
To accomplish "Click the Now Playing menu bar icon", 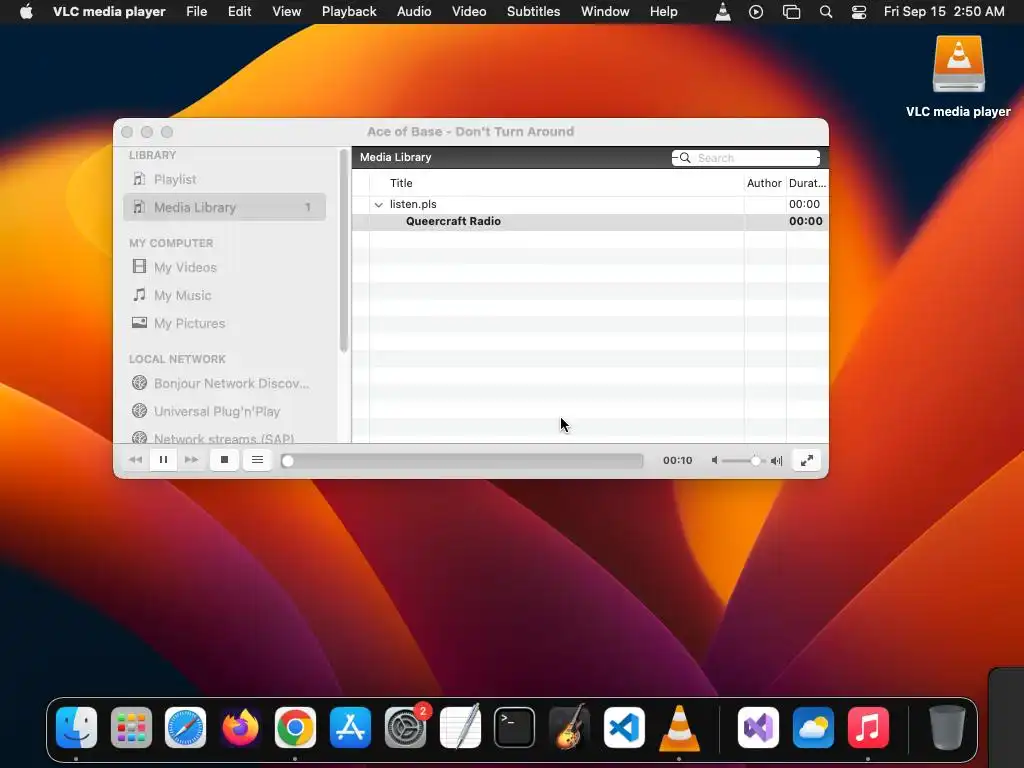I will click(x=756, y=12).
